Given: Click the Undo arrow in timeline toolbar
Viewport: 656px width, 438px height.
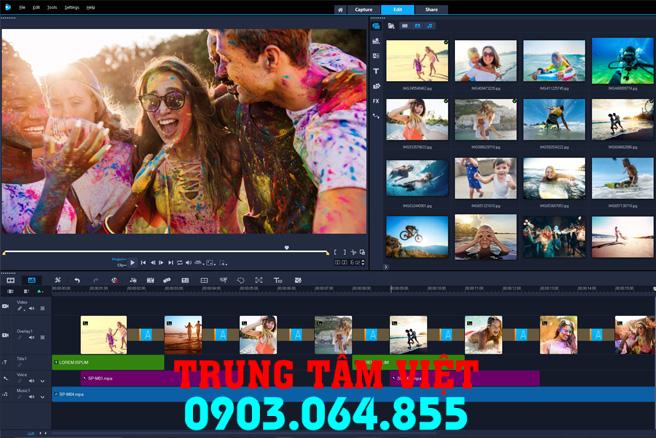Looking at the screenshot, I should tap(78, 280).
